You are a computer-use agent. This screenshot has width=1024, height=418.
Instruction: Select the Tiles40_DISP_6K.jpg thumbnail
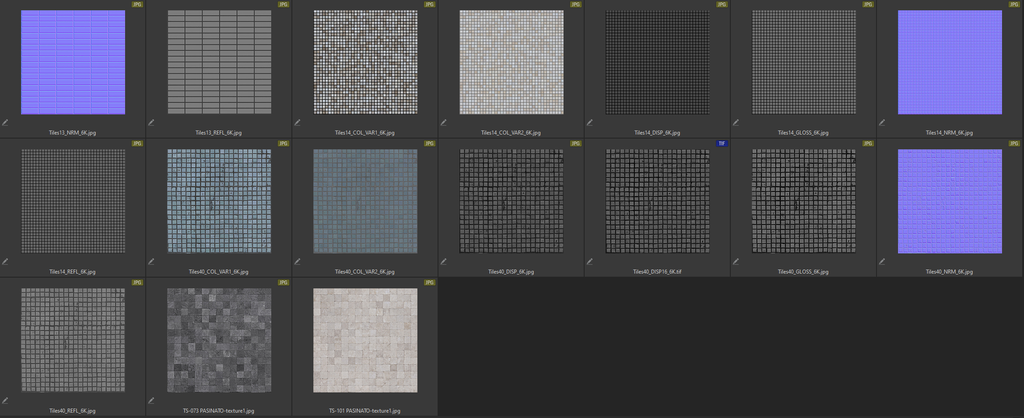[x=511, y=201]
